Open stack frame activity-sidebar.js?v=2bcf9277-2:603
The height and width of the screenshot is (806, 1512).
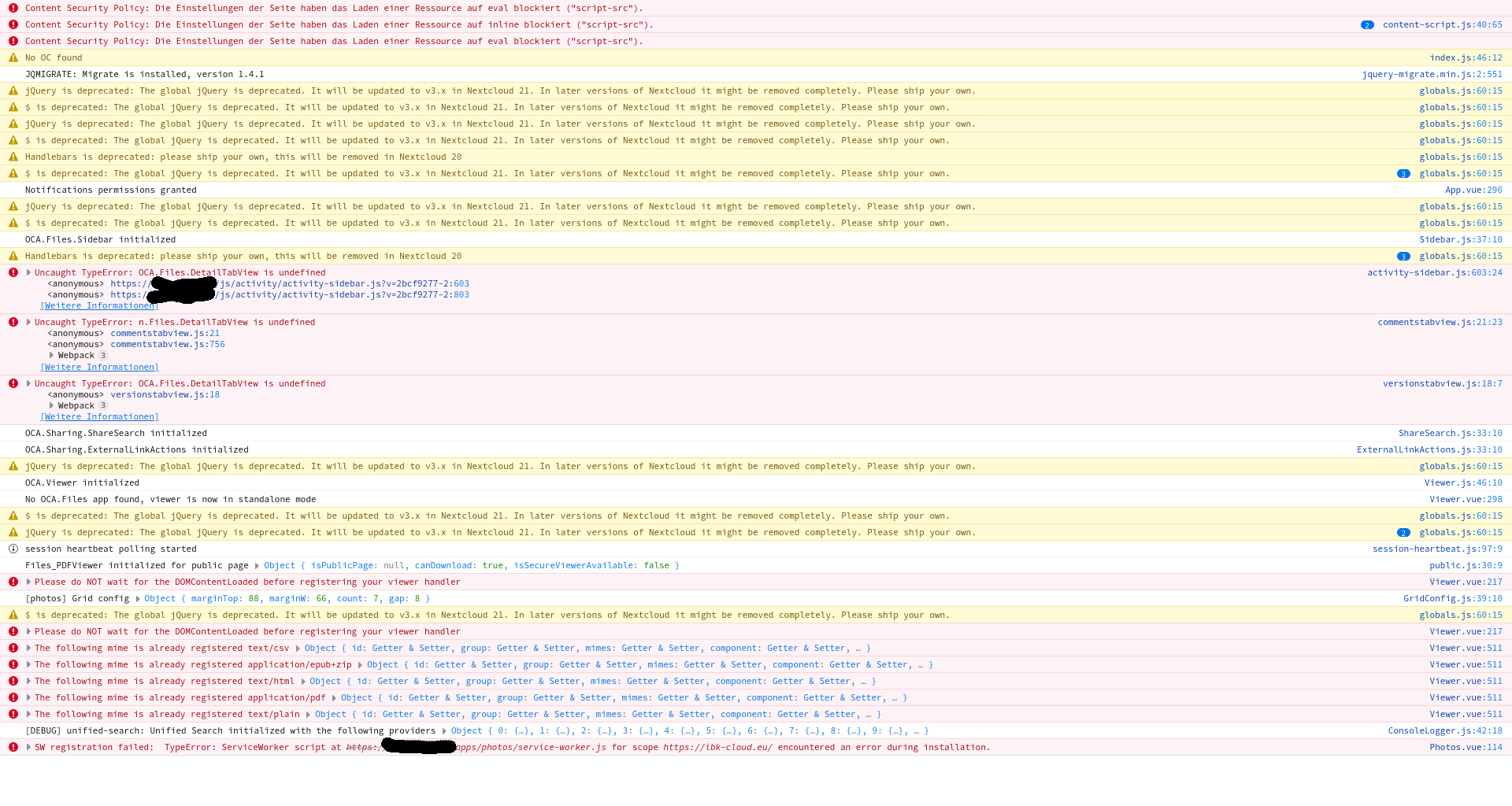[290, 283]
